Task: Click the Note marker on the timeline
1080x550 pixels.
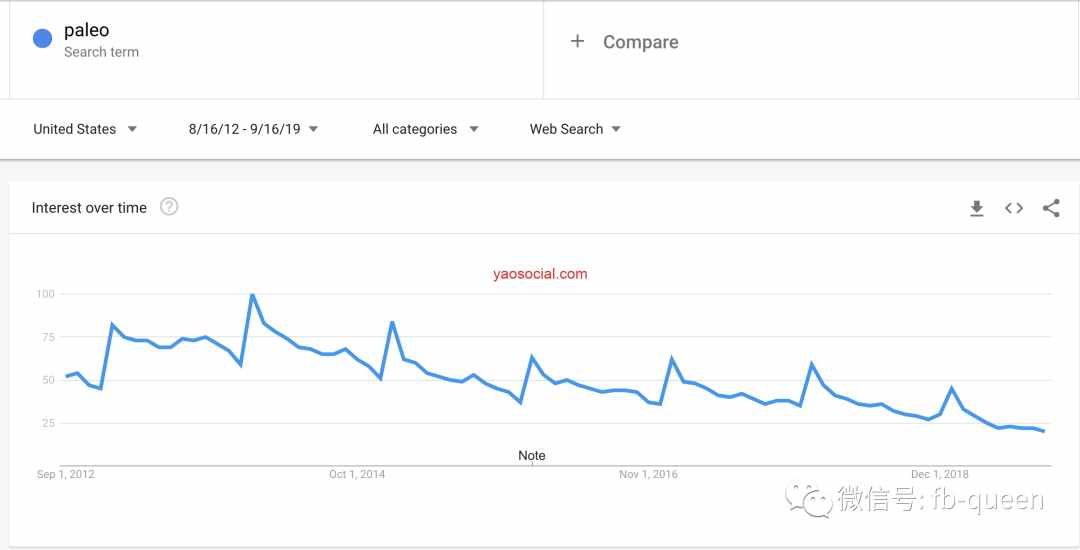Action: point(532,456)
